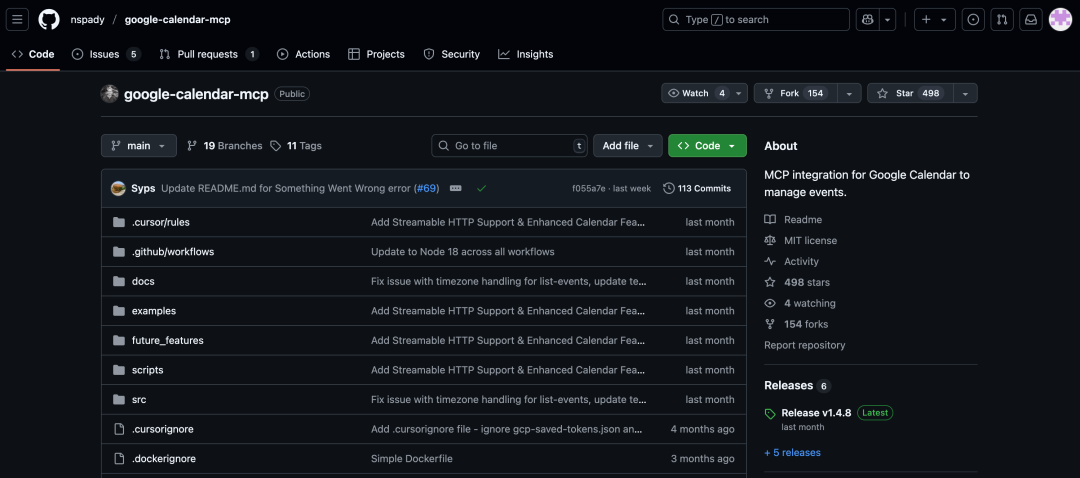Open the src folder
This screenshot has height=478, width=1080.
[139, 399]
